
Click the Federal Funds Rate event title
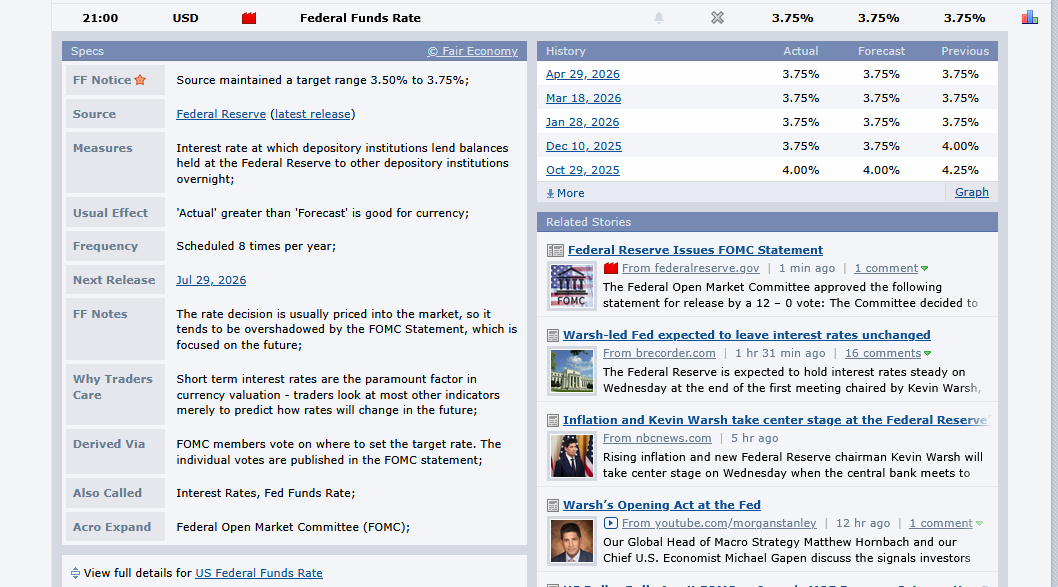click(x=360, y=18)
